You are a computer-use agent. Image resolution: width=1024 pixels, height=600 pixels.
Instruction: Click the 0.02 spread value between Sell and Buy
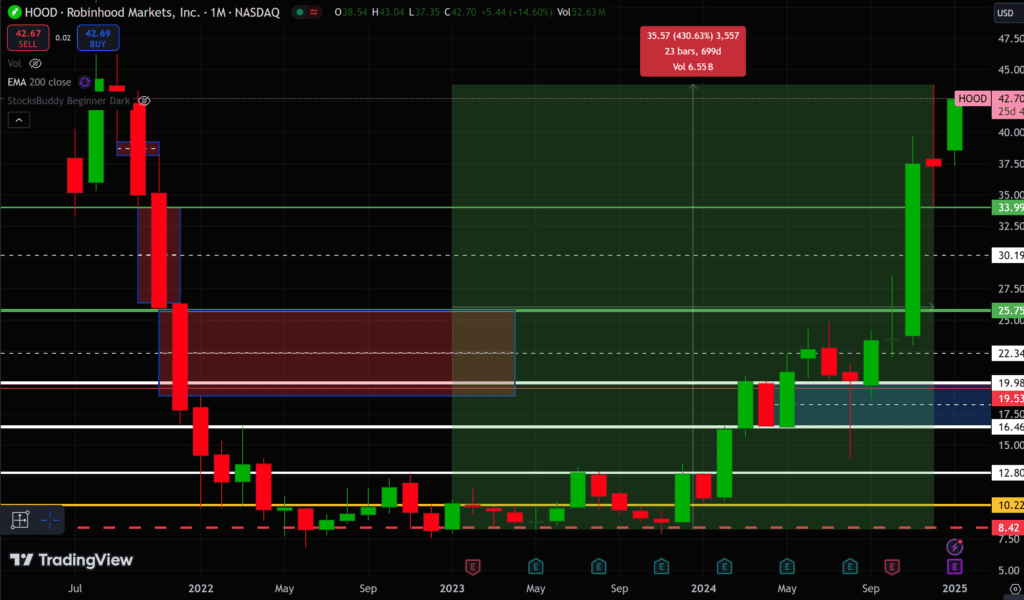click(x=63, y=38)
